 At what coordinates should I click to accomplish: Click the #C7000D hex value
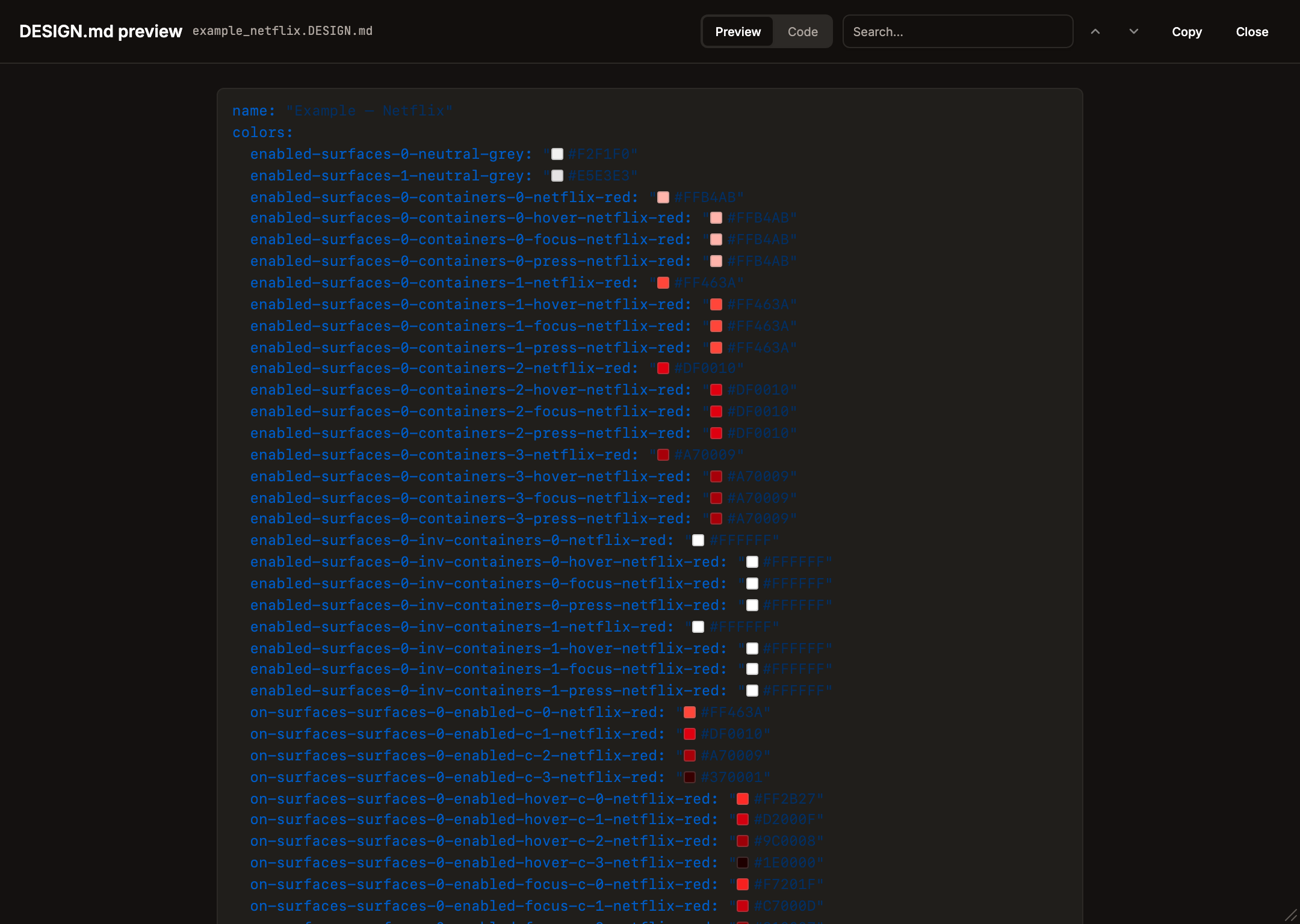(x=784, y=907)
